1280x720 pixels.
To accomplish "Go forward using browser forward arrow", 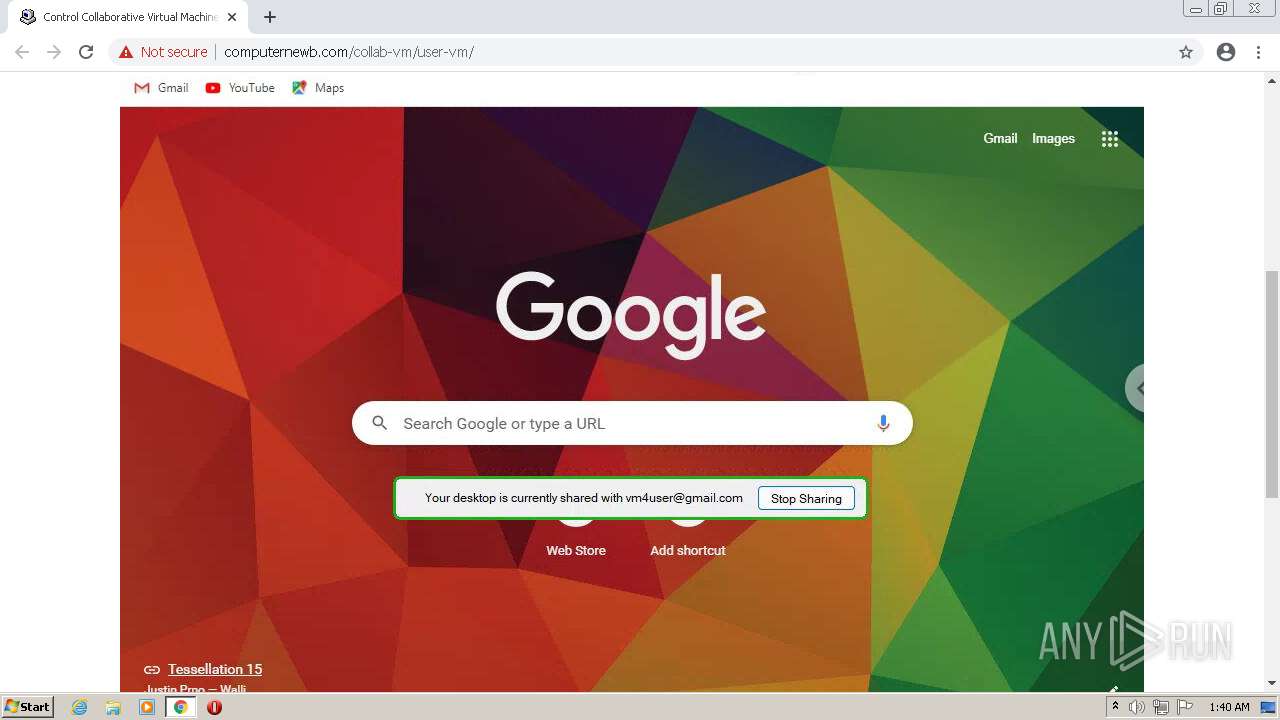I will [54, 52].
